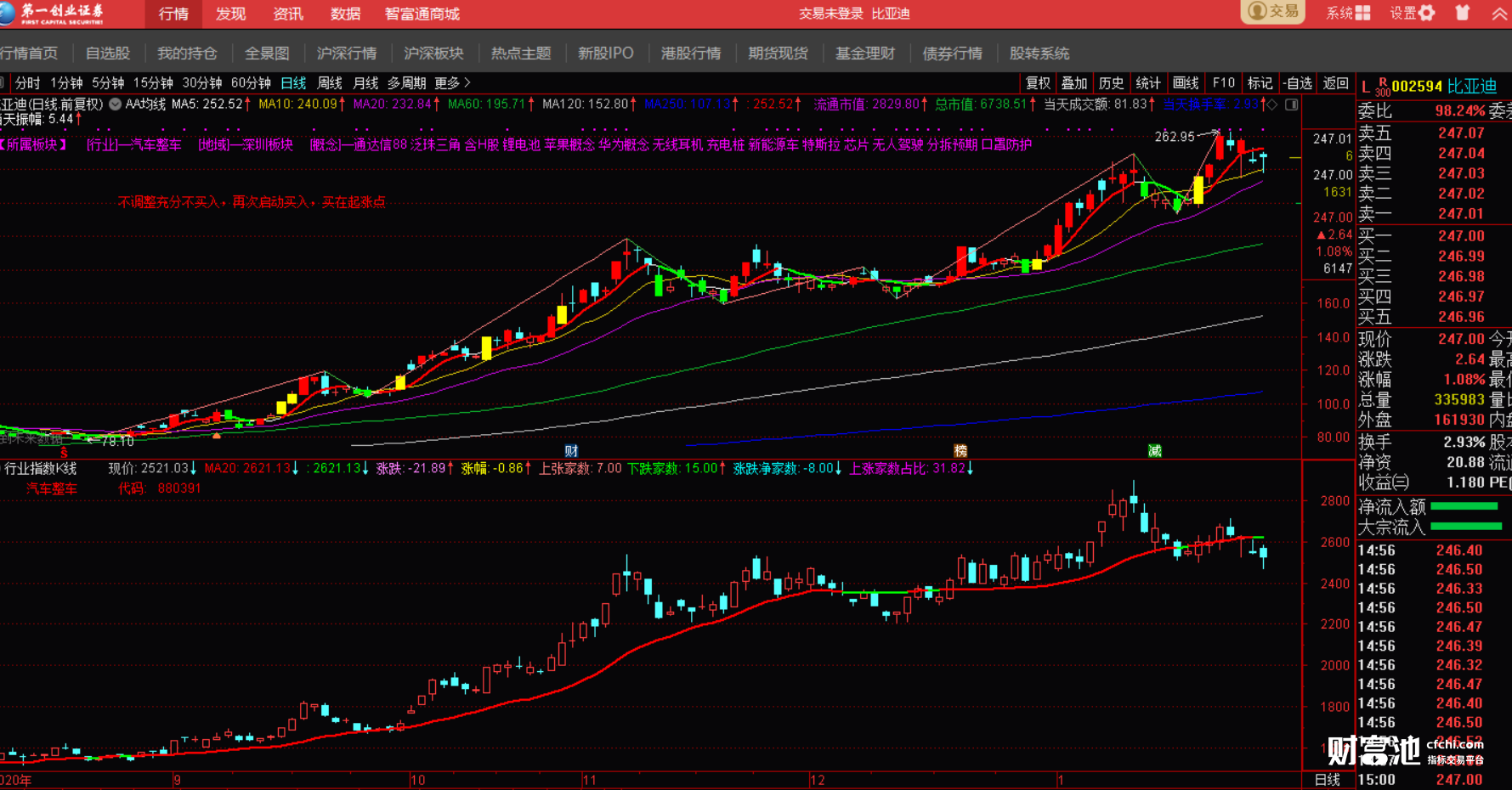The width and height of the screenshot is (1512, 790).
Task: Click the L margin-trading badge by 002594
Action: tap(1365, 87)
